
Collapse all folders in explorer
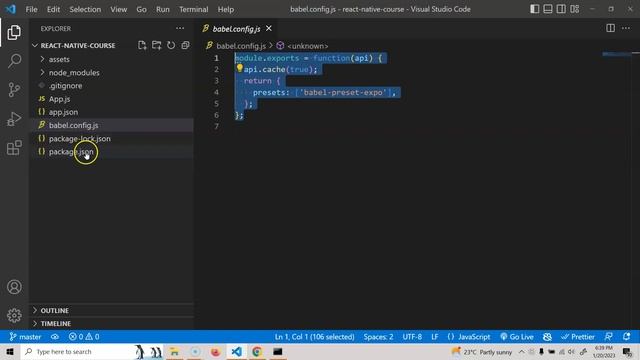pos(185,45)
